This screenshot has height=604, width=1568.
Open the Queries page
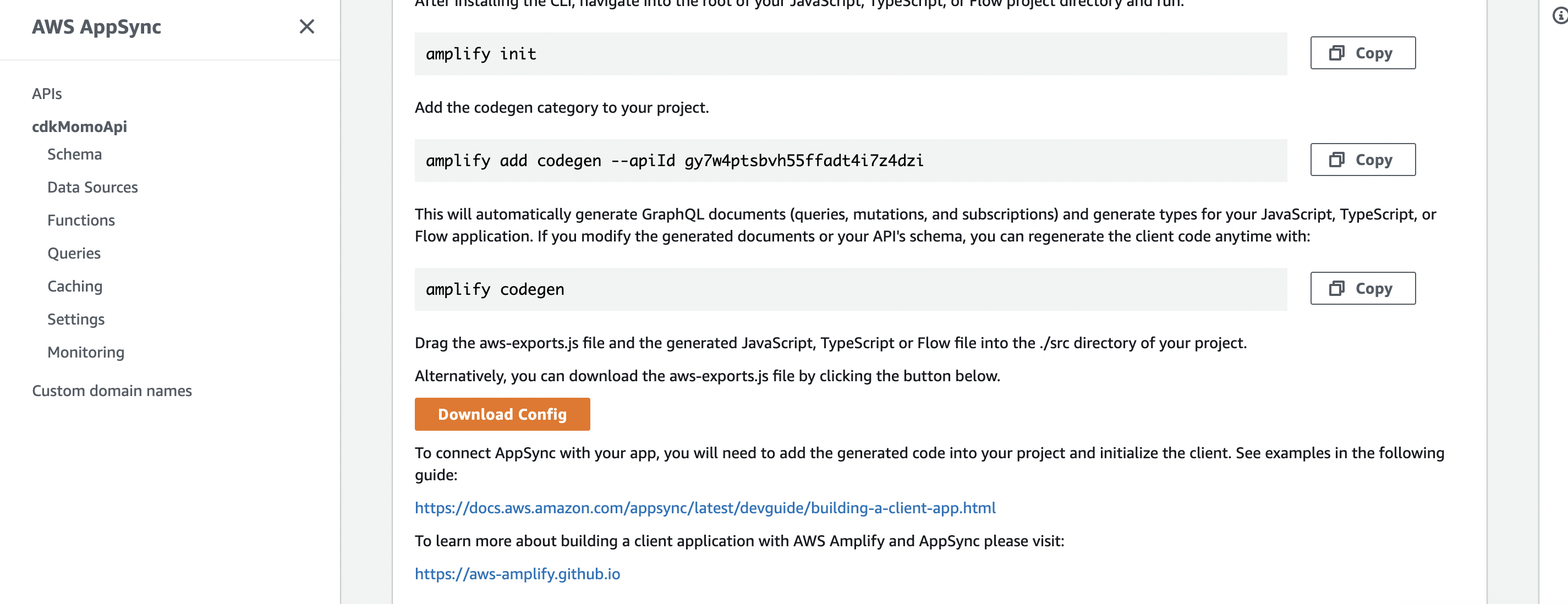[74, 253]
